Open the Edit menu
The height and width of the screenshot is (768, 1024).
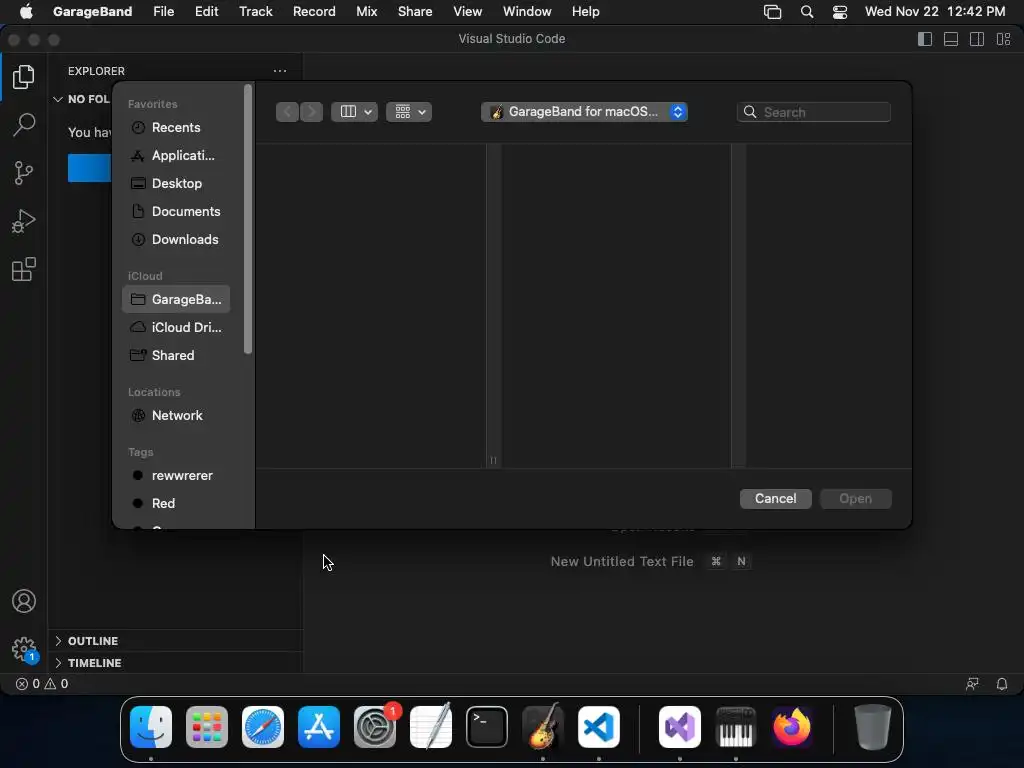click(206, 11)
